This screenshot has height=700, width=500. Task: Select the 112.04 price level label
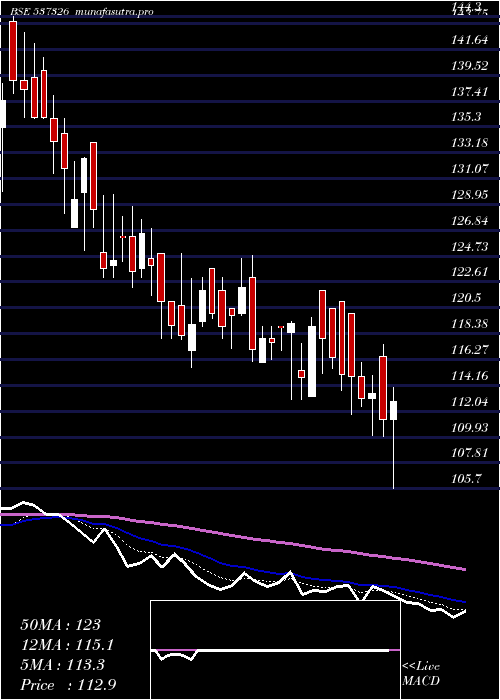[x=469, y=402]
